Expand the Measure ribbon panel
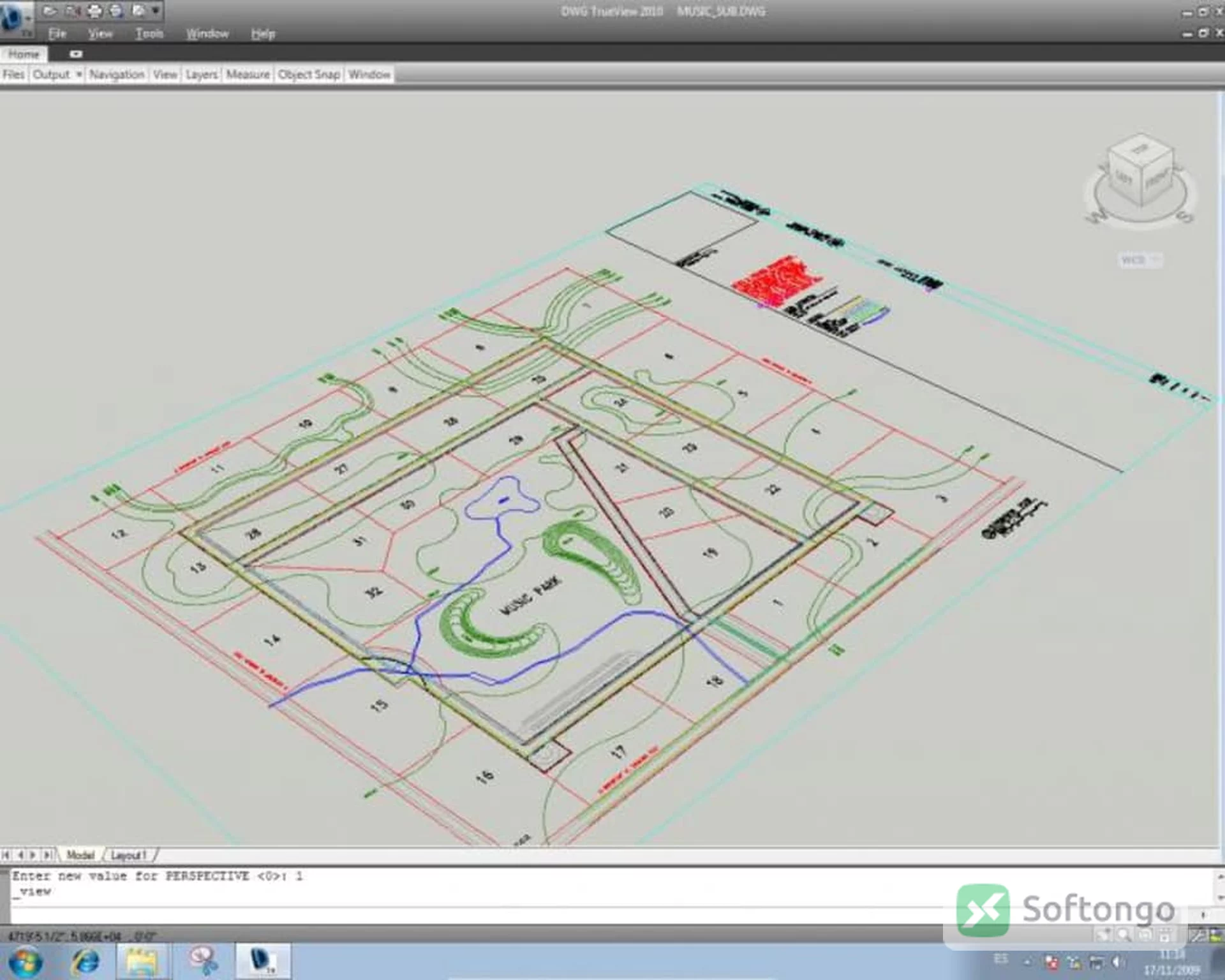 click(x=248, y=75)
